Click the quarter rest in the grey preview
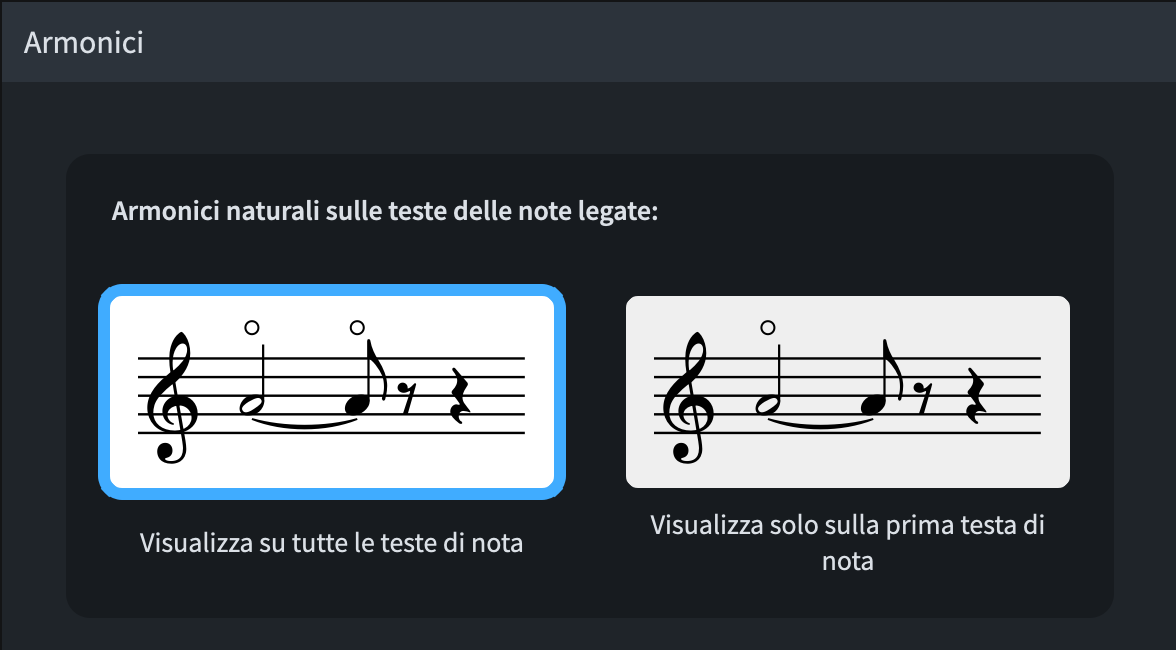This screenshot has width=1176, height=650. point(973,396)
